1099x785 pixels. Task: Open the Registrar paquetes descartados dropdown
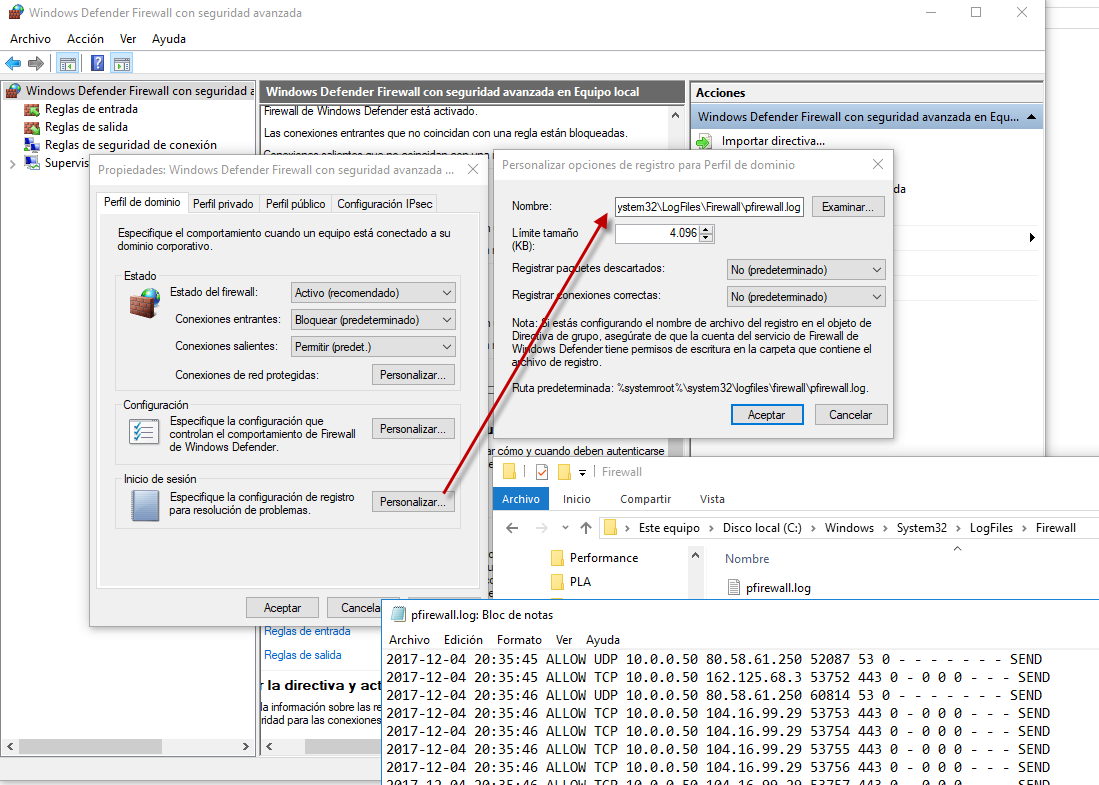click(806, 270)
